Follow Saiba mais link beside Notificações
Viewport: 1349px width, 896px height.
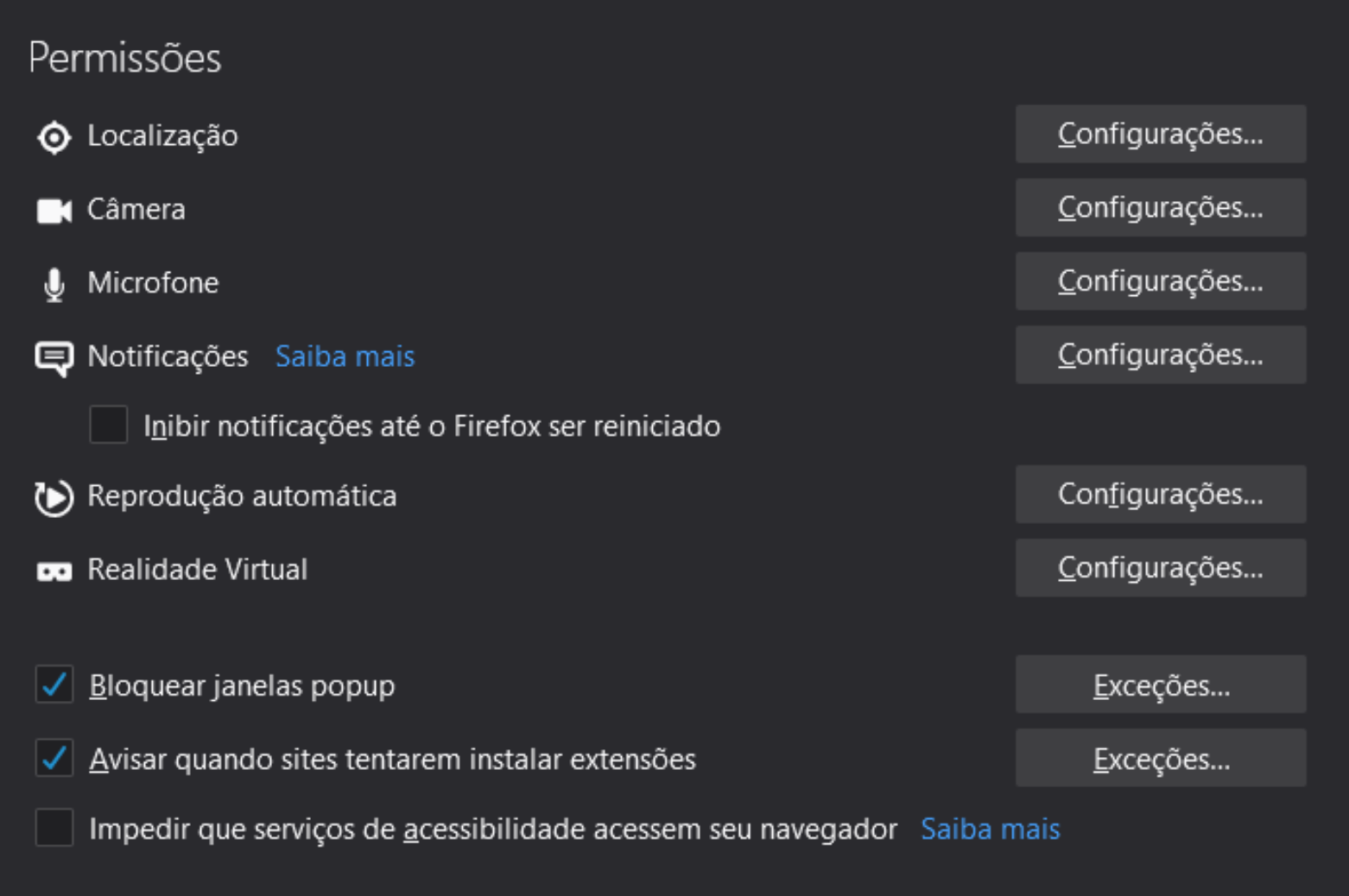[345, 357]
